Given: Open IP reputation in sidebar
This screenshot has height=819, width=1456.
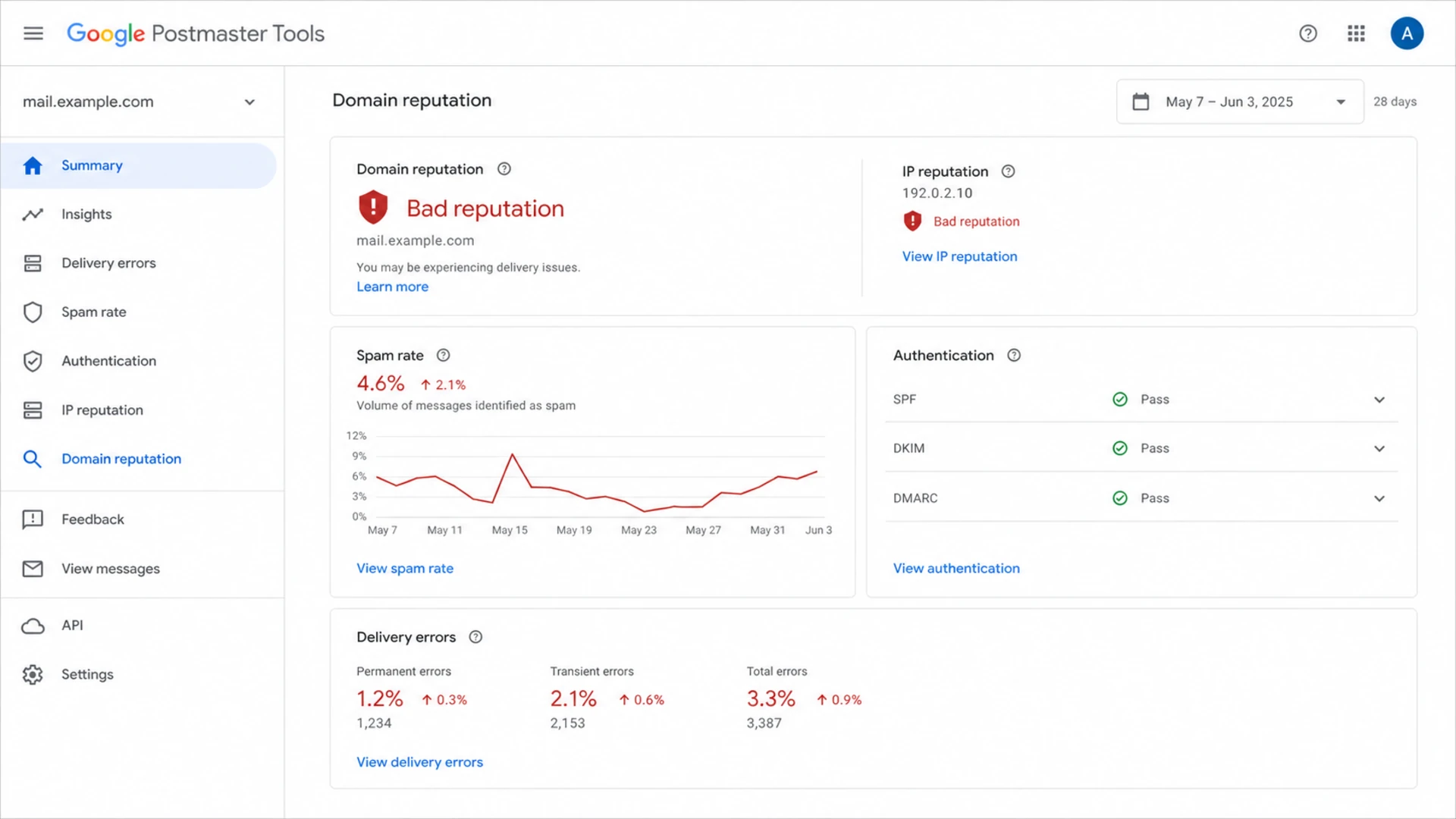Looking at the screenshot, I should (x=102, y=410).
